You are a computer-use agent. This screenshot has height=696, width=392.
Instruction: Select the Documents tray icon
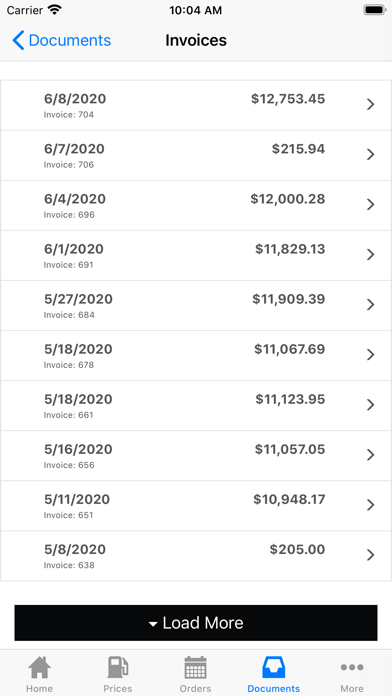(273, 668)
